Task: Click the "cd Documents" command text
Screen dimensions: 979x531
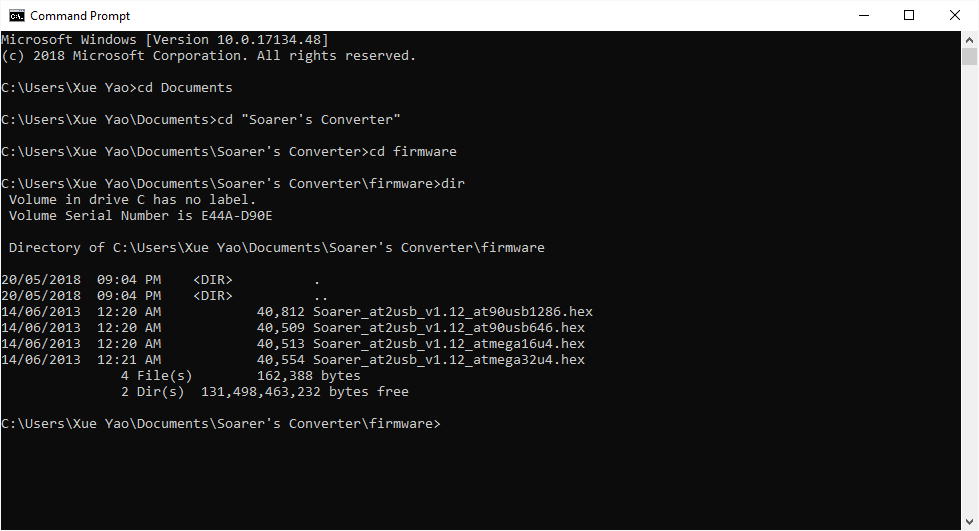Action: point(184,88)
